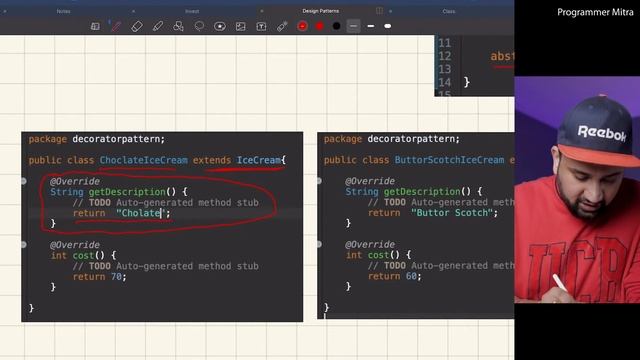Switch to the Invest tab
Viewport: 640px width, 360px height.
pyautogui.click(x=192, y=11)
